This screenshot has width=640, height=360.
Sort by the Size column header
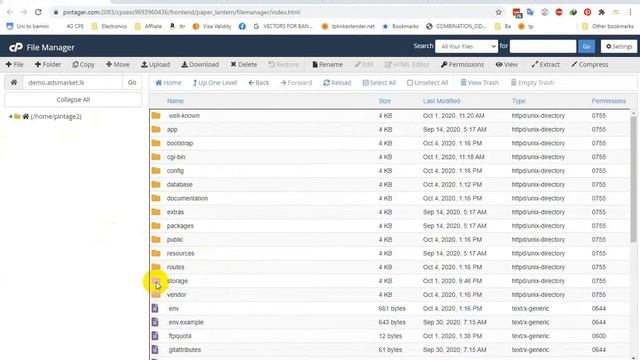[384, 101]
